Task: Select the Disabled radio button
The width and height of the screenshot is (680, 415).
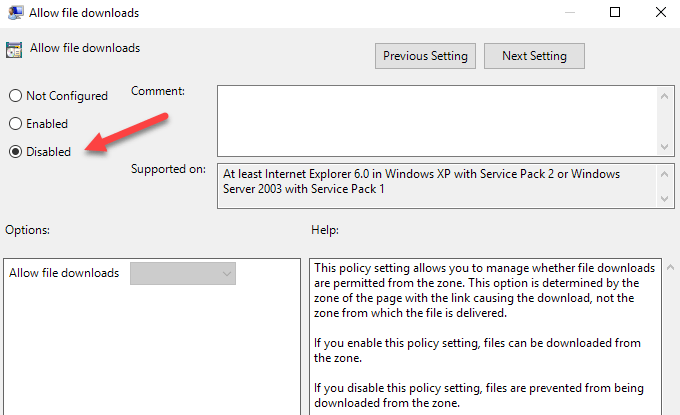Action: coord(15,152)
